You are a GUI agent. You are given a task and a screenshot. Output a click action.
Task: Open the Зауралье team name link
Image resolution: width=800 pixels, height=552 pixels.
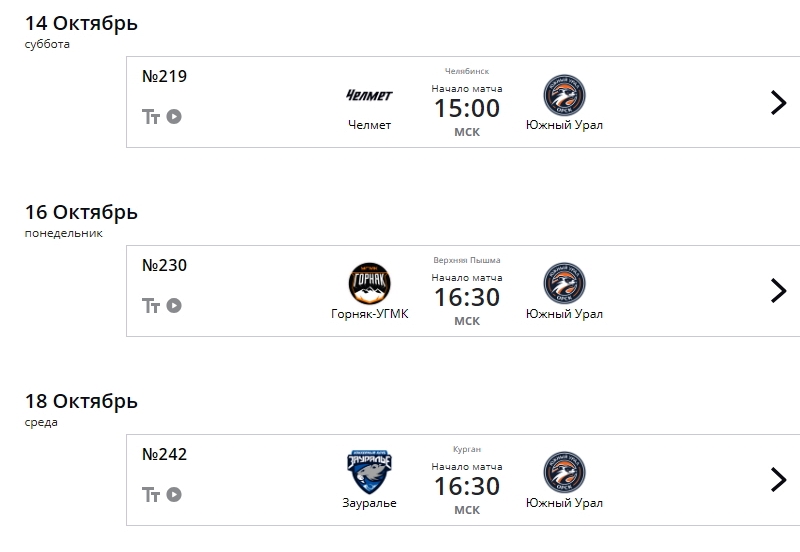click(x=369, y=503)
